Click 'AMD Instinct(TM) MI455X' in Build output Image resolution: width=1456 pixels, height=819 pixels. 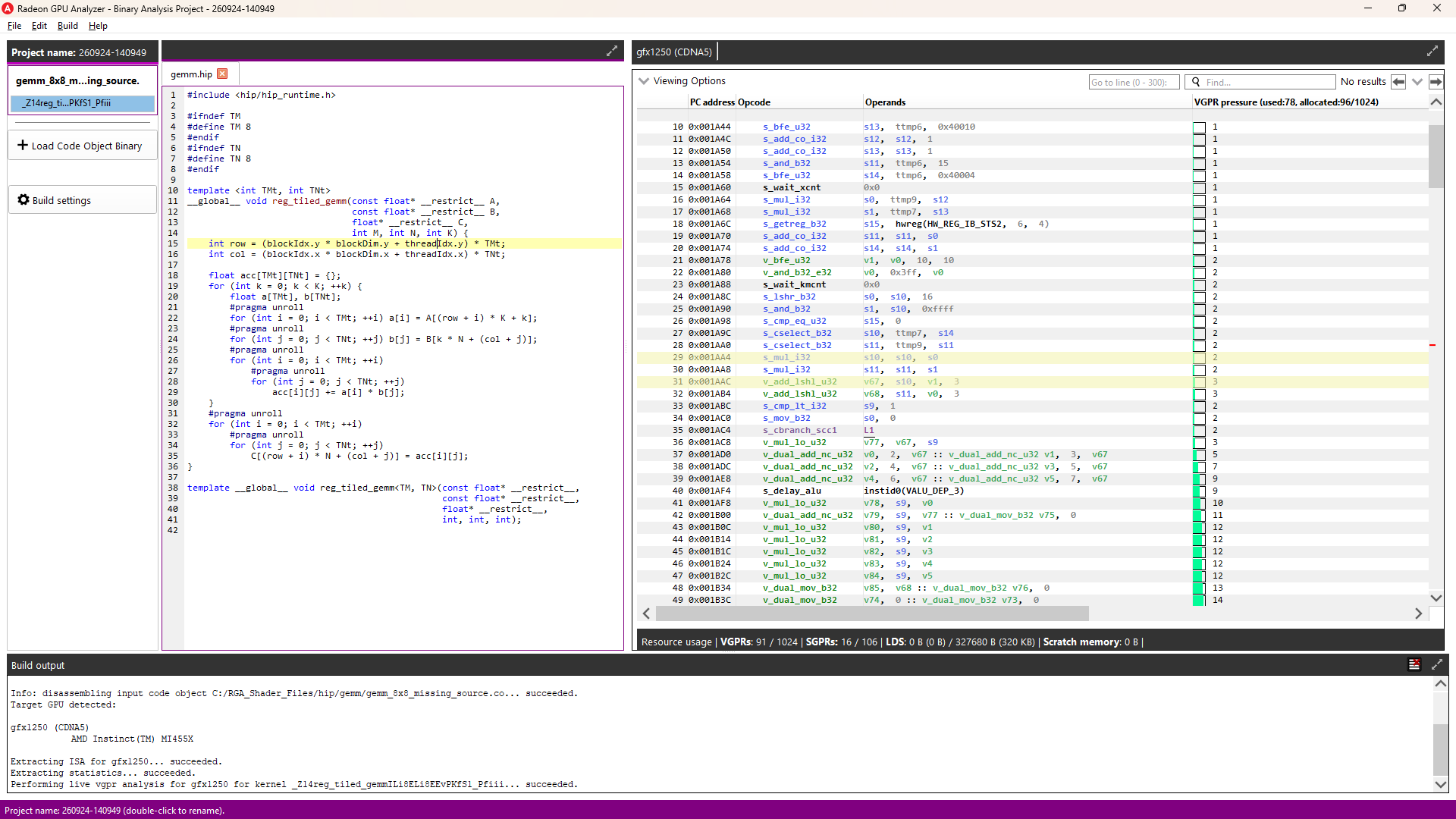(x=132, y=739)
